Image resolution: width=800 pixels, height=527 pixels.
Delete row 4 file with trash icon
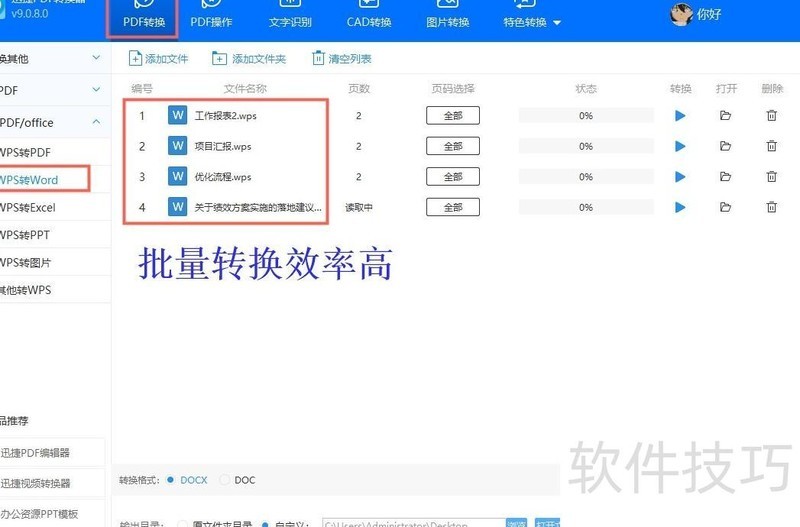771,207
